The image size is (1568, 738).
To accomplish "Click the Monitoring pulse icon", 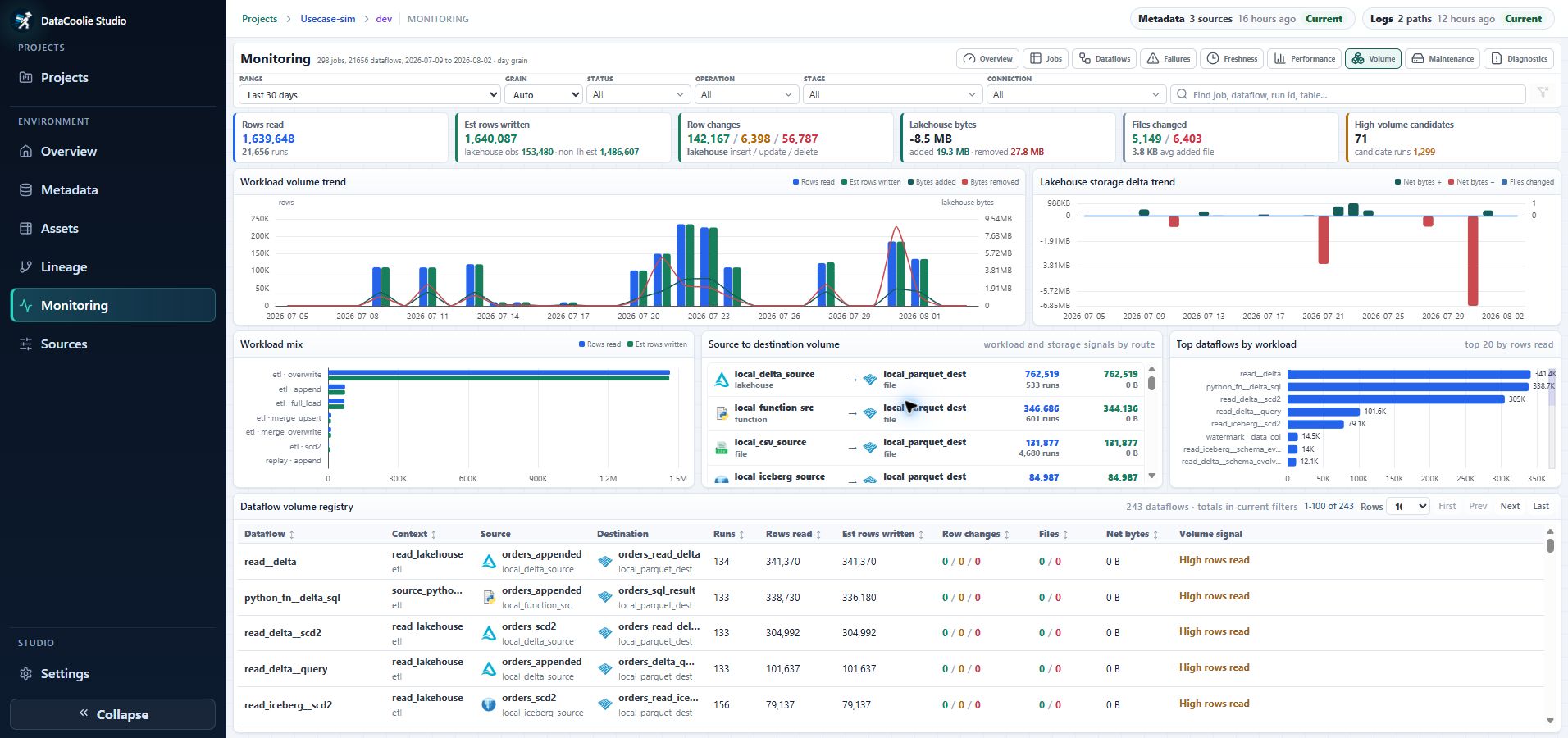I will tap(25, 306).
